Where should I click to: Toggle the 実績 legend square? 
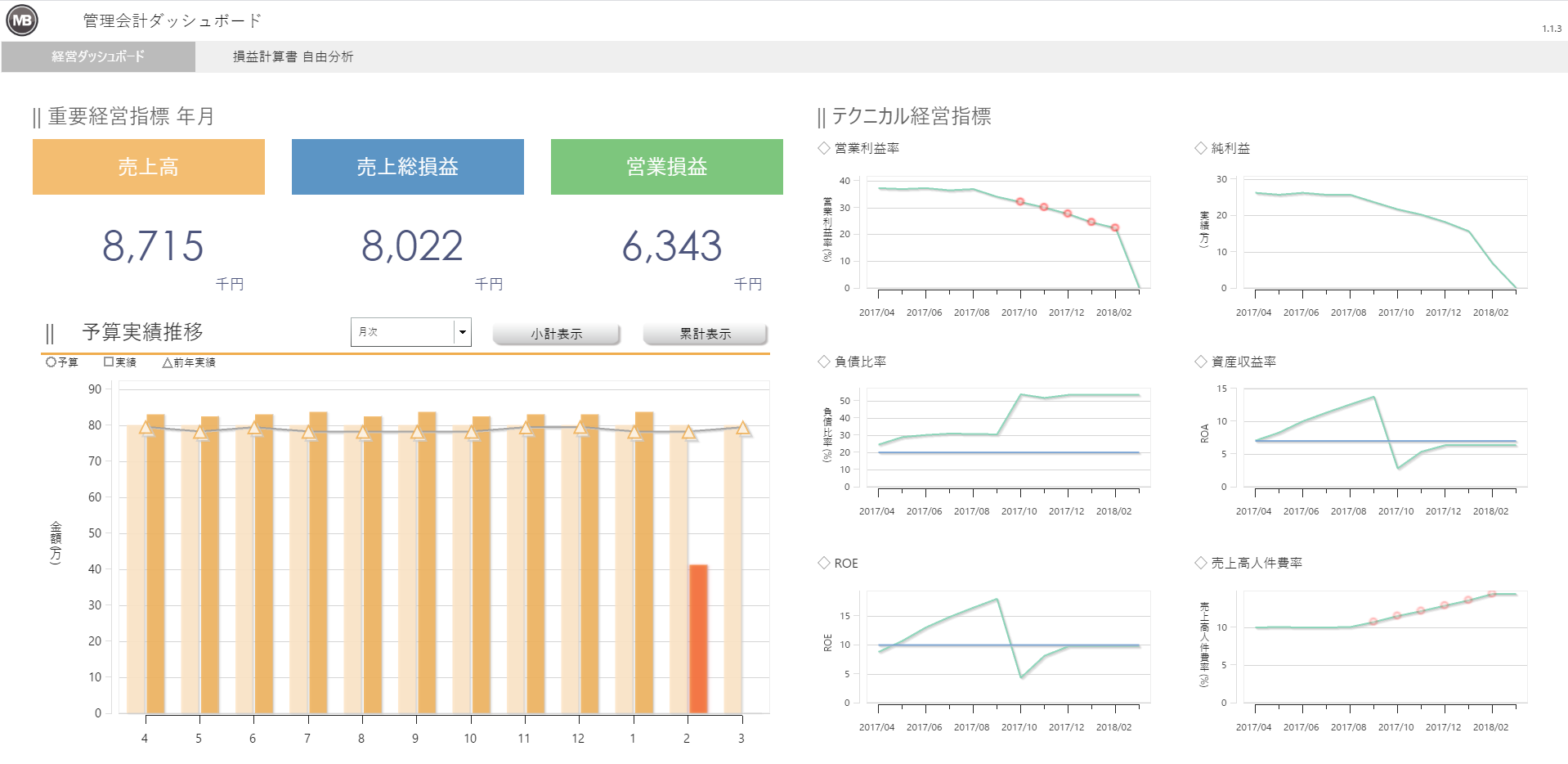(109, 362)
